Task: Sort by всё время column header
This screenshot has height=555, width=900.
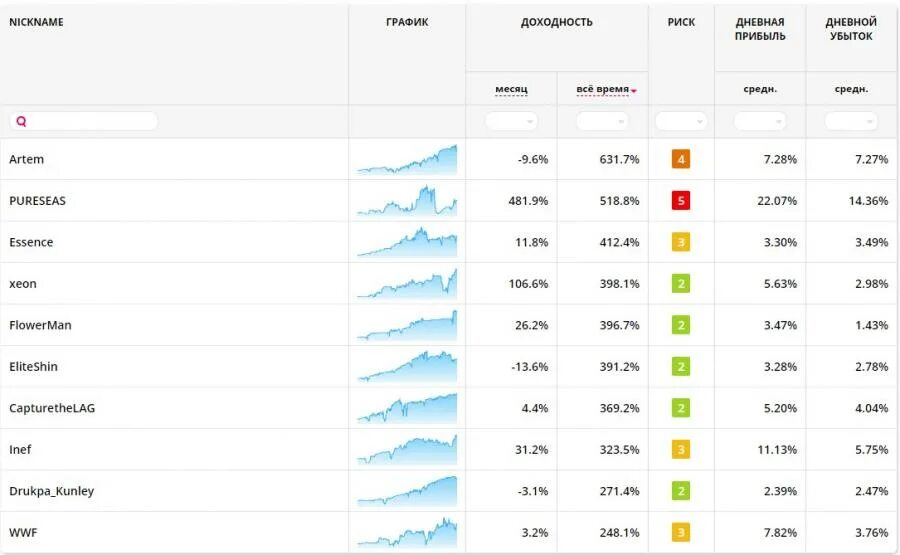Action: [602, 89]
